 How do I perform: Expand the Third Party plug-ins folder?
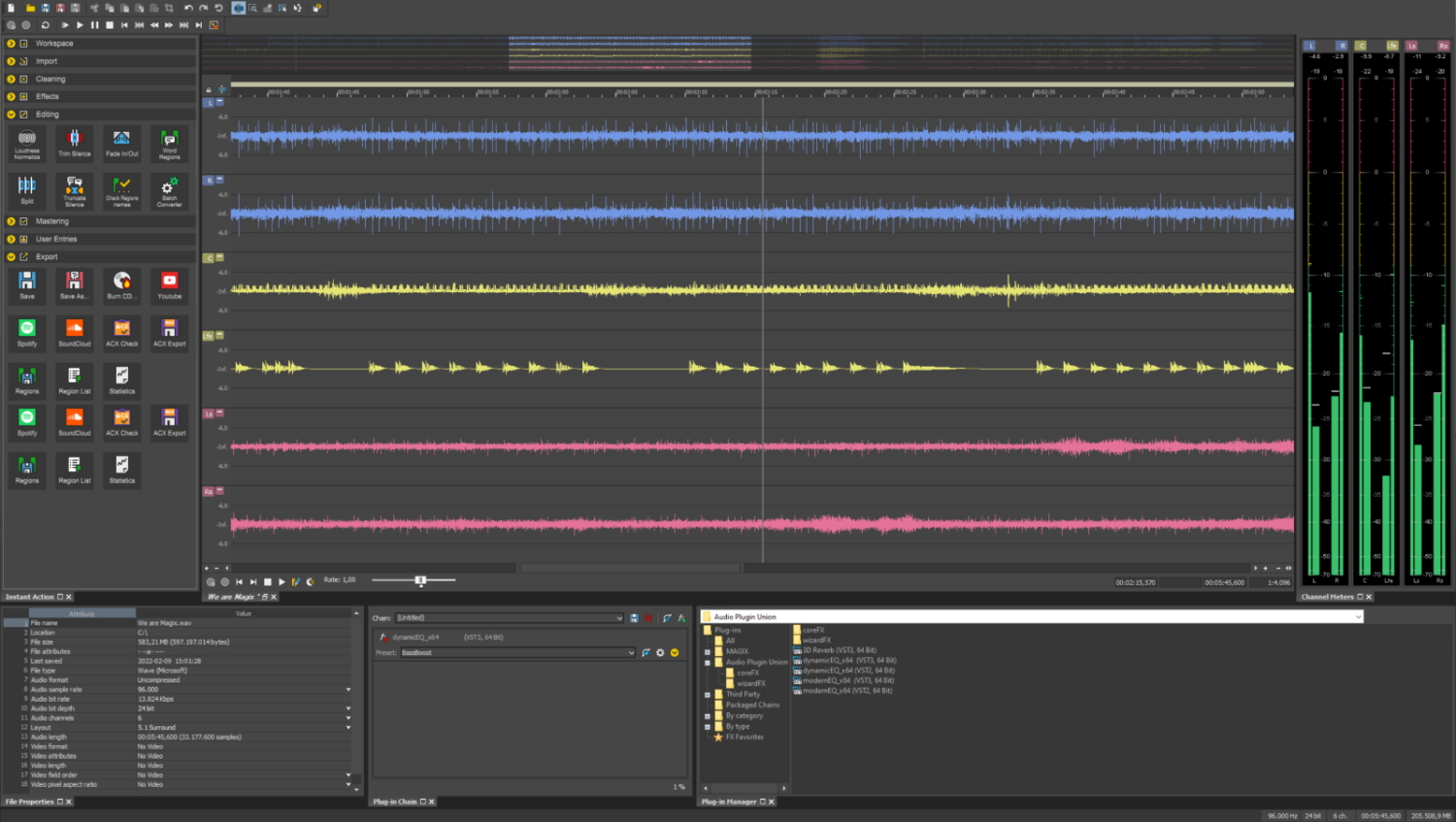point(708,695)
